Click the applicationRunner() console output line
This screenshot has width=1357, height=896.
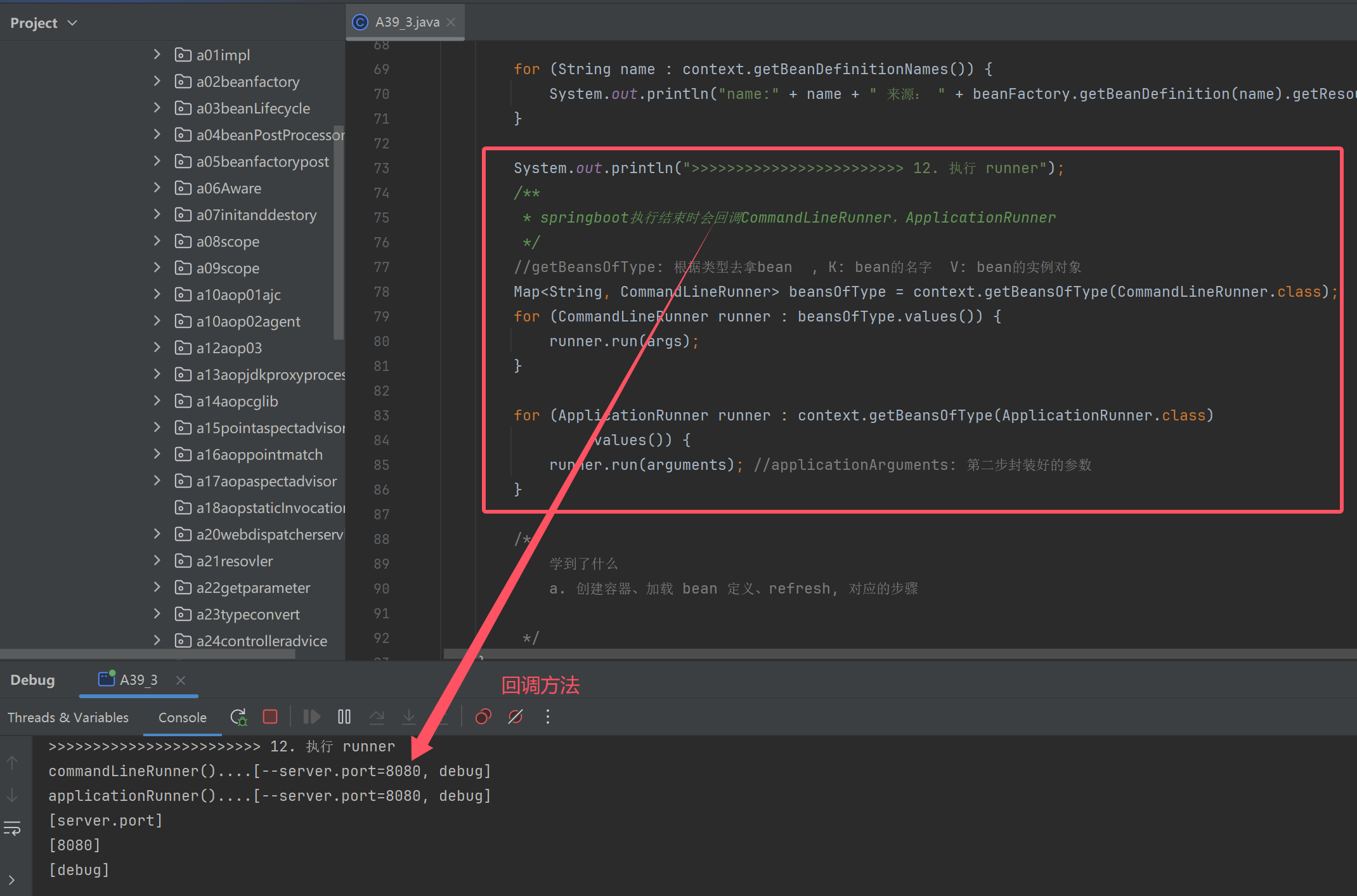(270, 796)
